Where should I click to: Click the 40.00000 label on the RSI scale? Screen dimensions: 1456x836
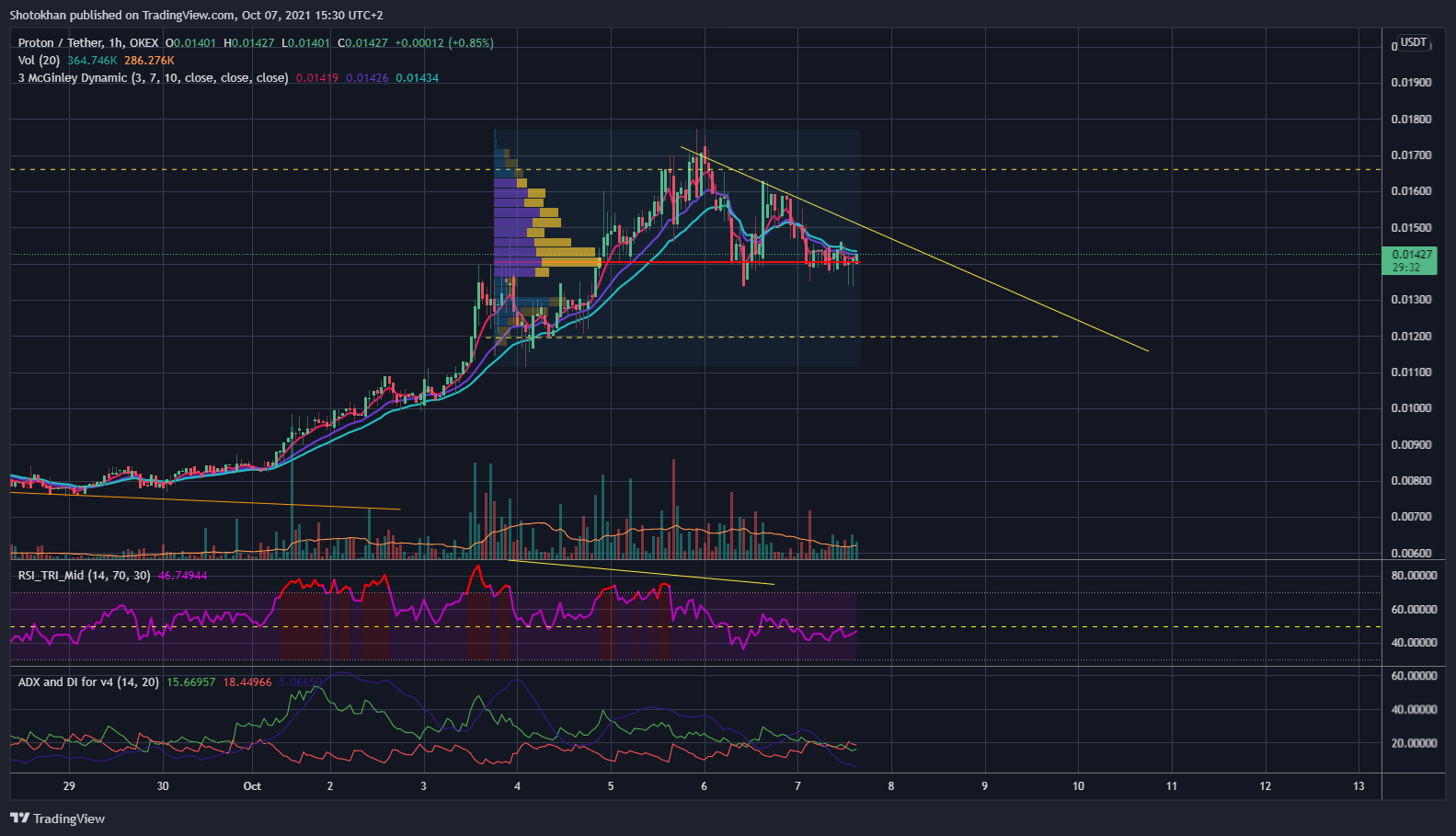pos(1415,642)
